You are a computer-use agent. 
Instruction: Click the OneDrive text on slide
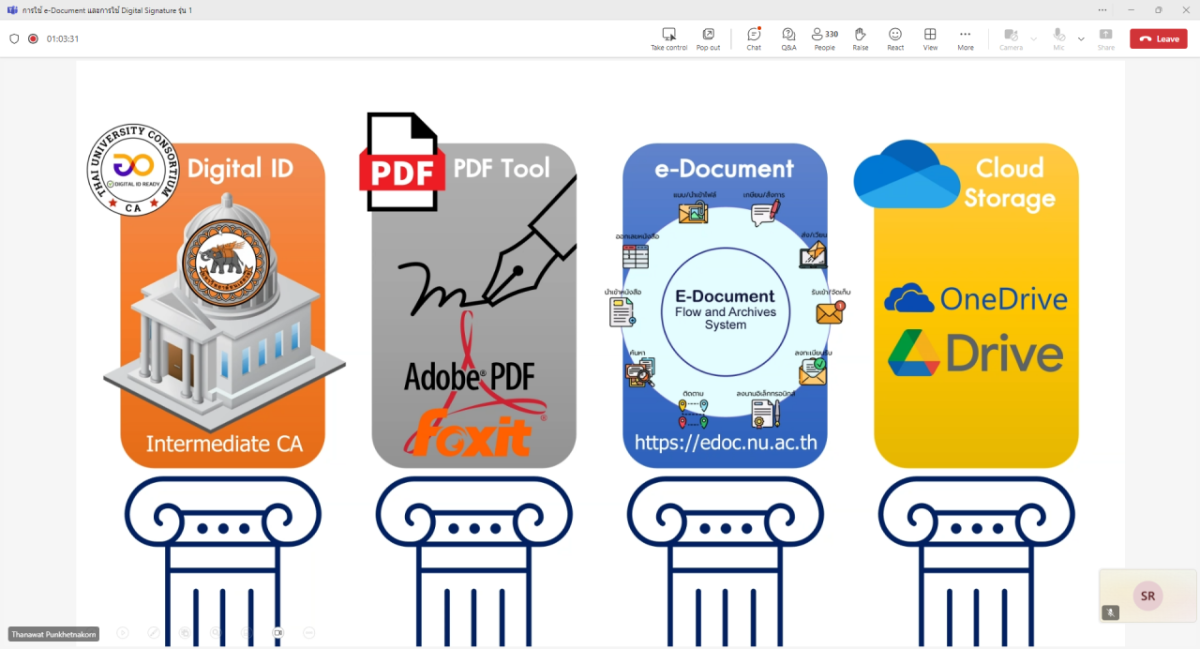pyautogui.click(x=1004, y=298)
